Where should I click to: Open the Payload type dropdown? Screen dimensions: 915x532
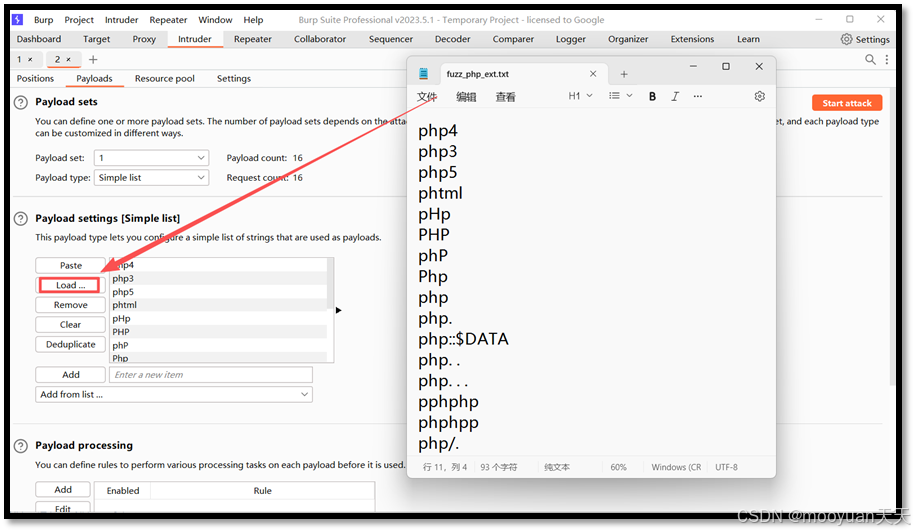(151, 178)
